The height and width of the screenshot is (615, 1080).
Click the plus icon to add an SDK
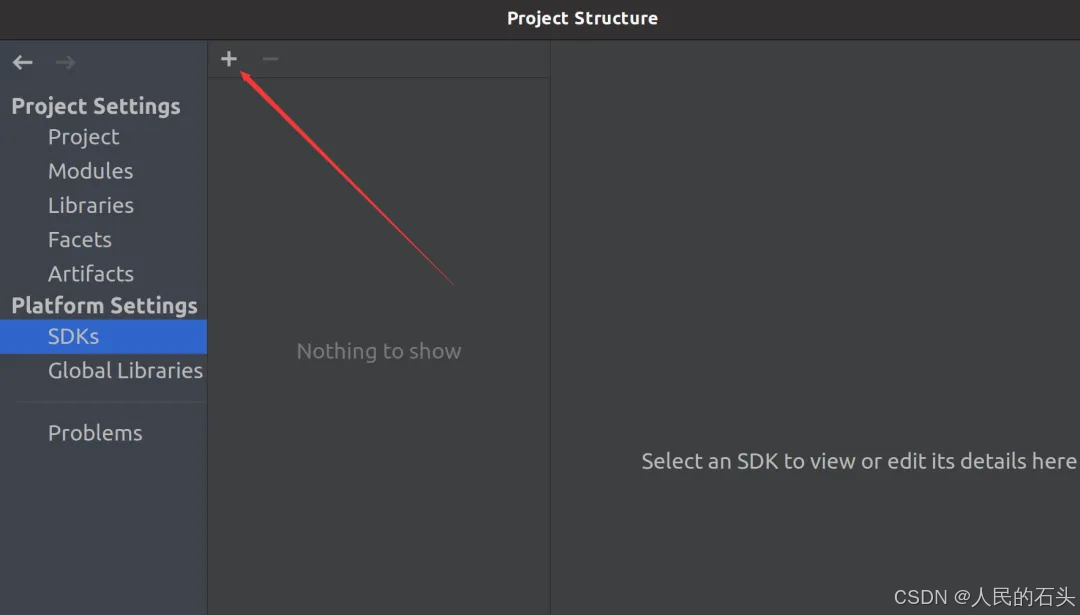coord(228,59)
